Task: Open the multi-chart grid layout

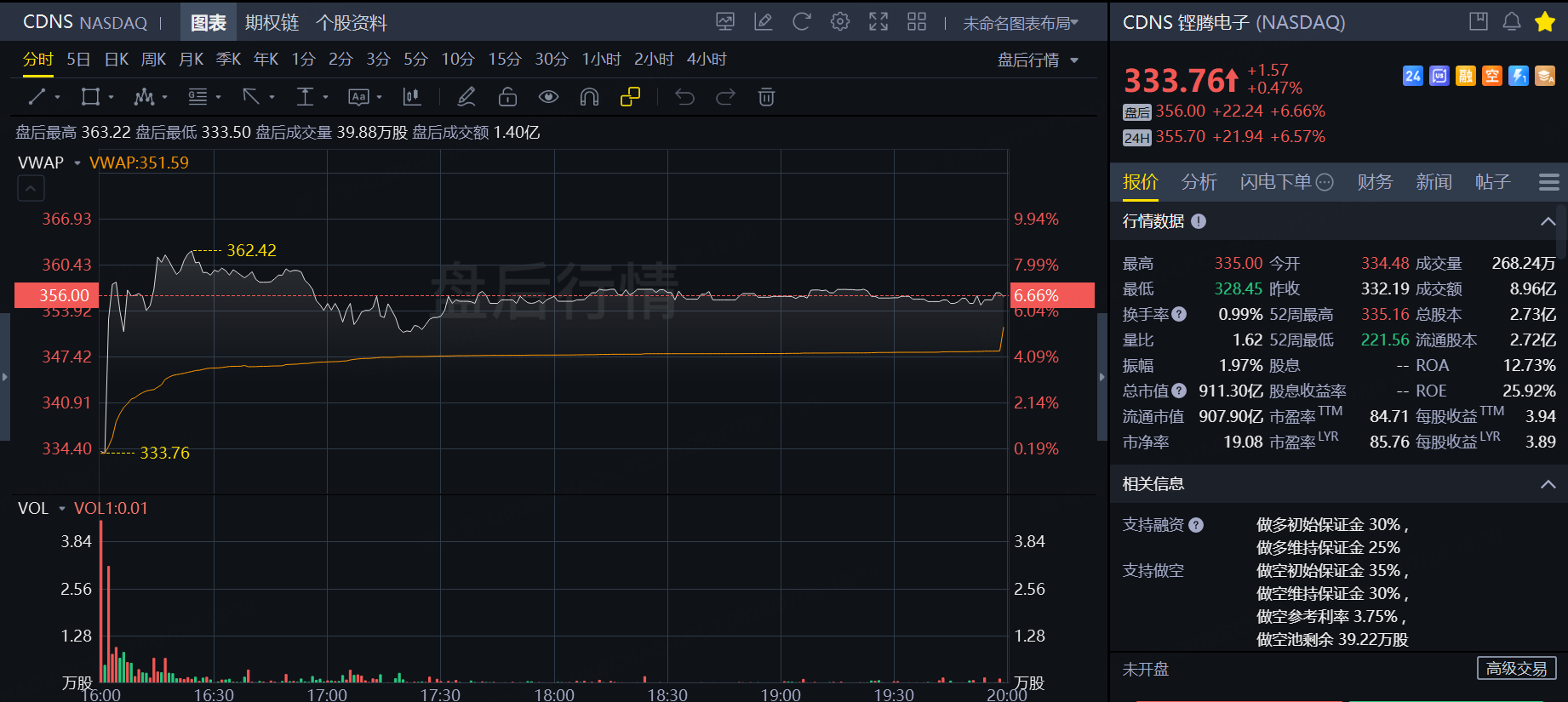Action: click(917, 22)
